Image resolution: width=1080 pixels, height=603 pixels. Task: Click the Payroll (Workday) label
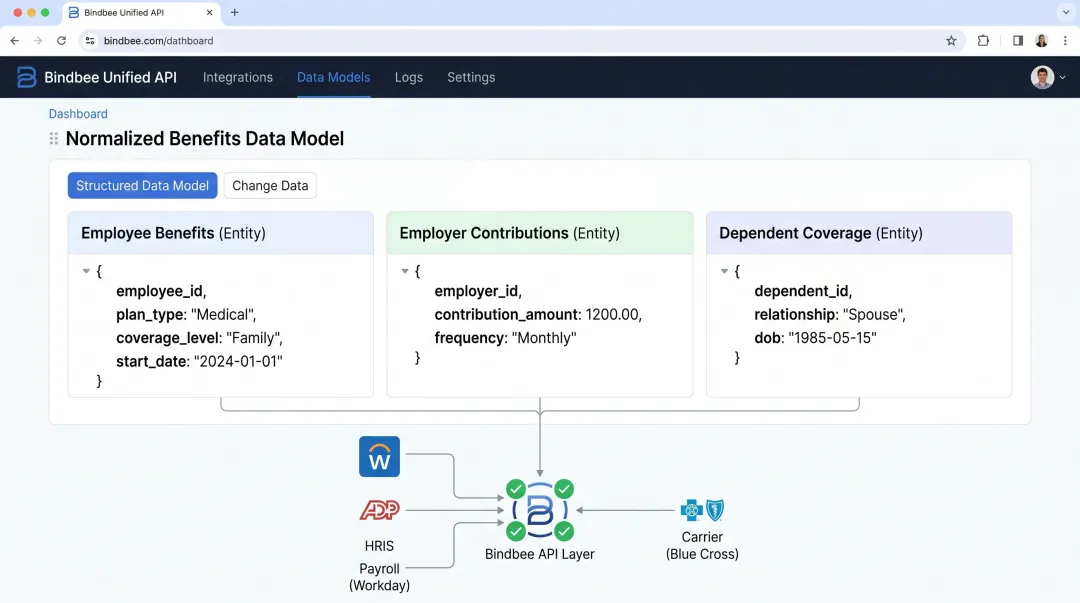tap(380, 578)
